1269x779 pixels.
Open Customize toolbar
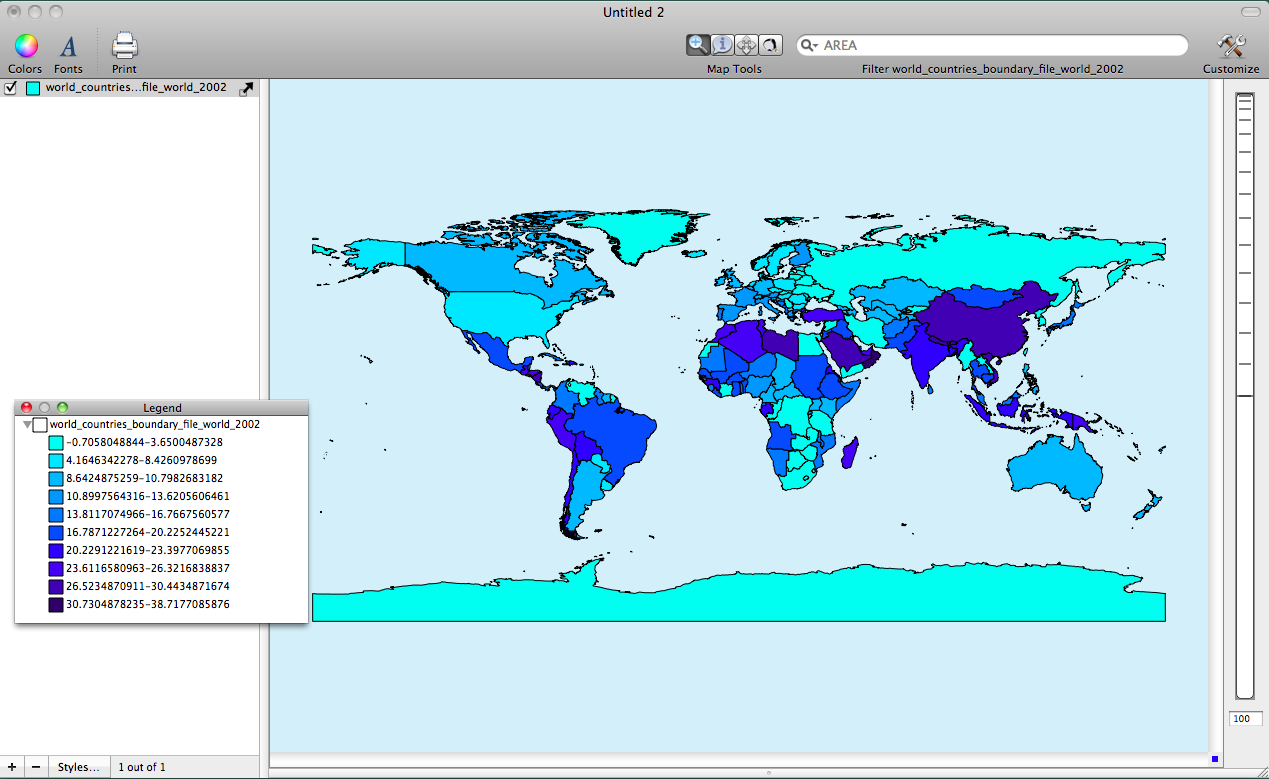coord(1231,46)
